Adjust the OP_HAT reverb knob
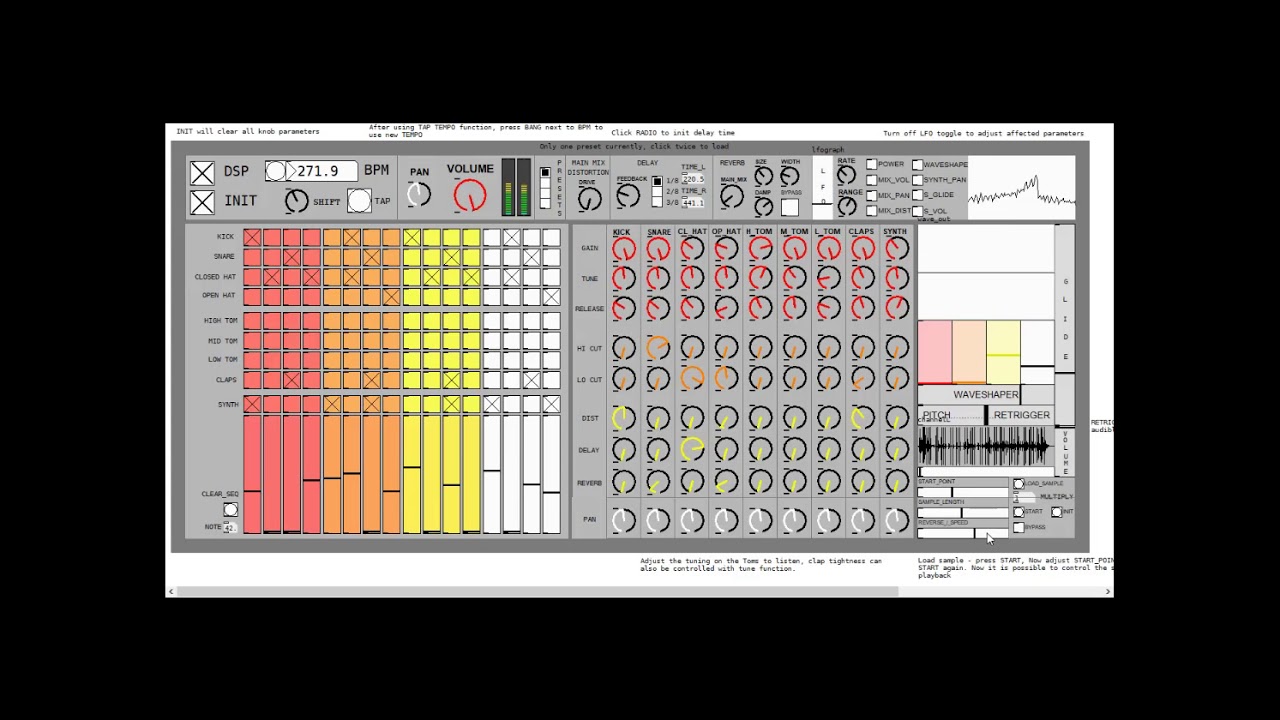The height and width of the screenshot is (720, 1280). point(726,483)
